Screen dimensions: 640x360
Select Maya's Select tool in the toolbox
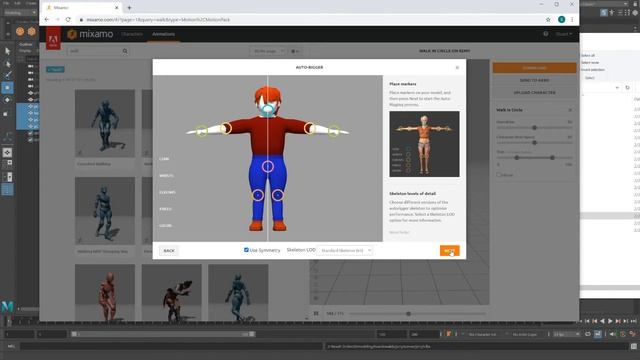point(7,51)
